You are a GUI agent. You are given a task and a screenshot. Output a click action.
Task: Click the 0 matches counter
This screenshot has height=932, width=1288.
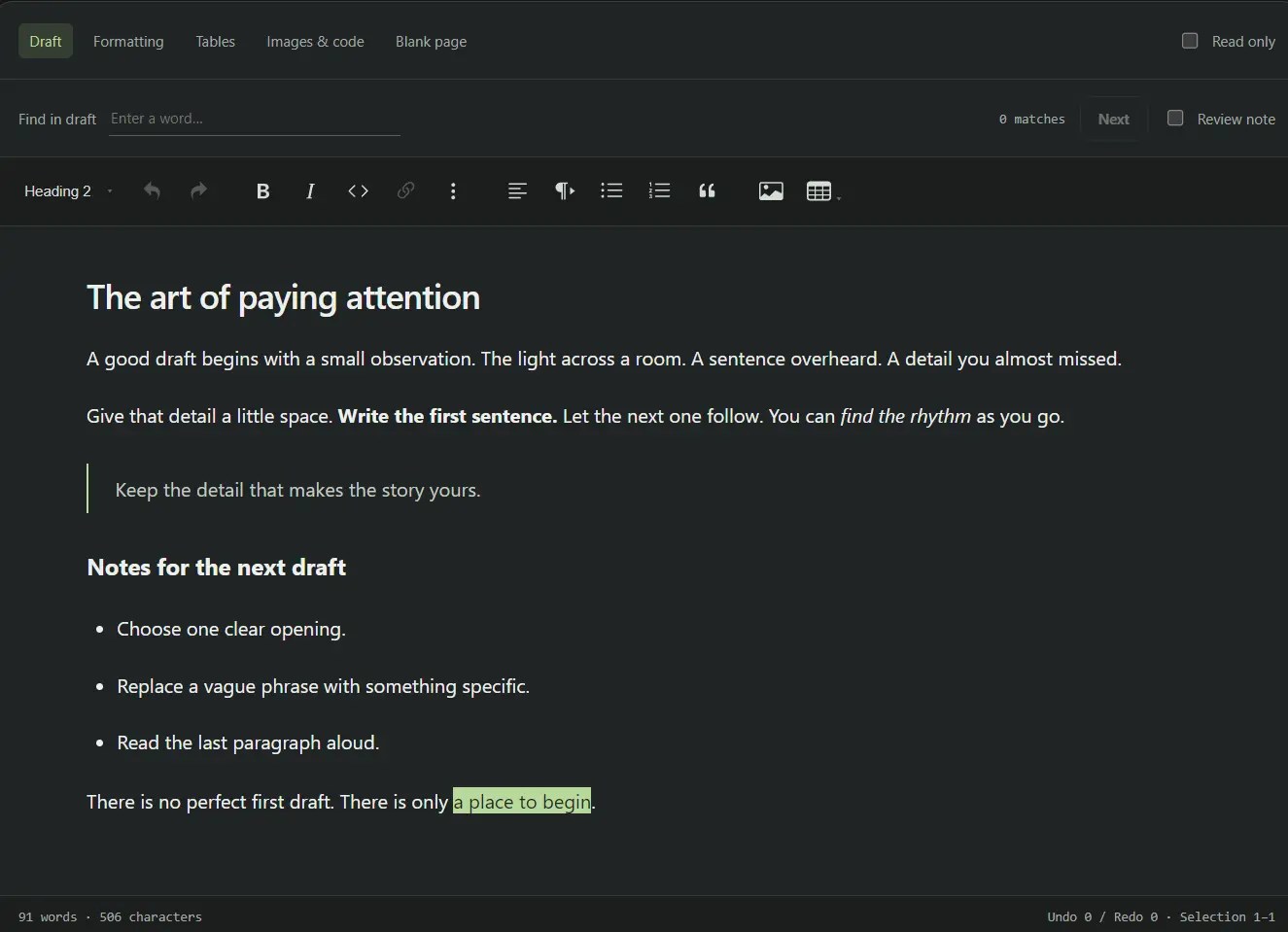(1031, 119)
